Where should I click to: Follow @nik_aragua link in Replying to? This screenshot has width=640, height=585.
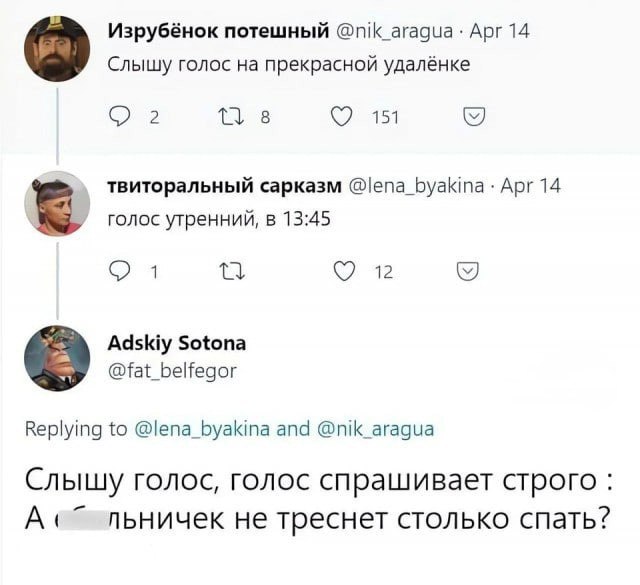tap(375, 429)
